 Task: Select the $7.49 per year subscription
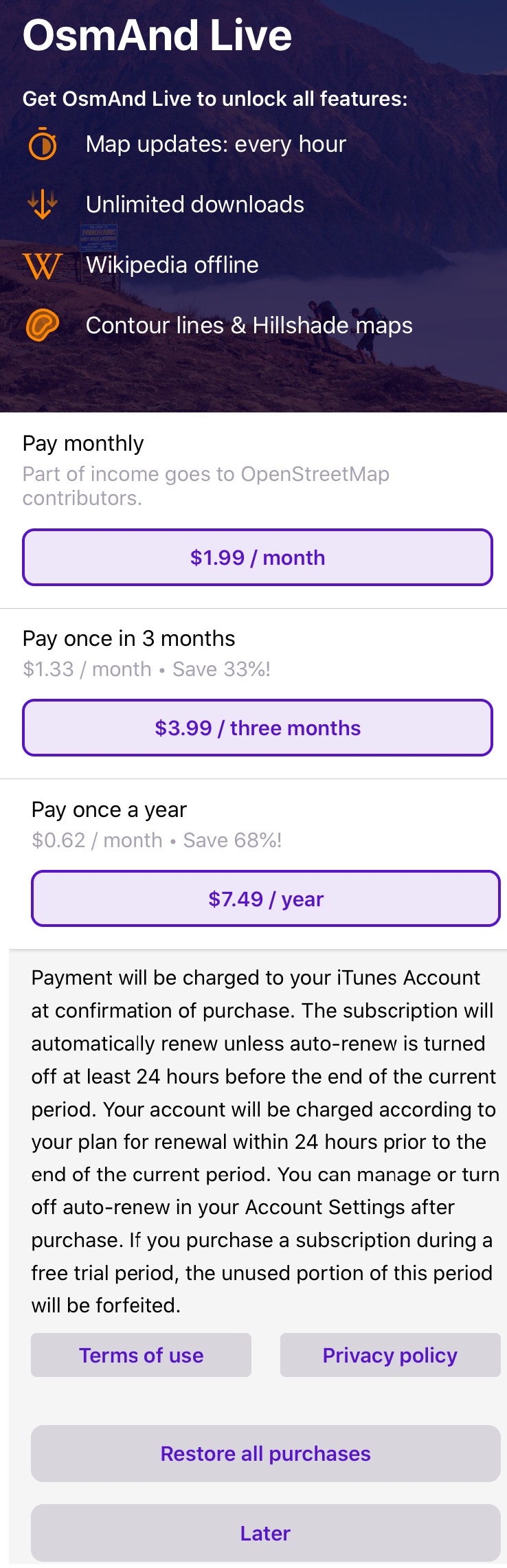(266, 899)
